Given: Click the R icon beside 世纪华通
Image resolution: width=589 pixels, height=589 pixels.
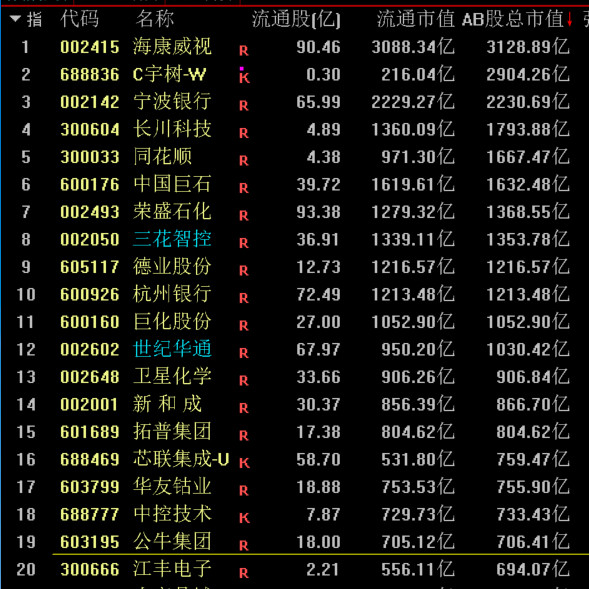Looking at the screenshot, I should 244,353.
